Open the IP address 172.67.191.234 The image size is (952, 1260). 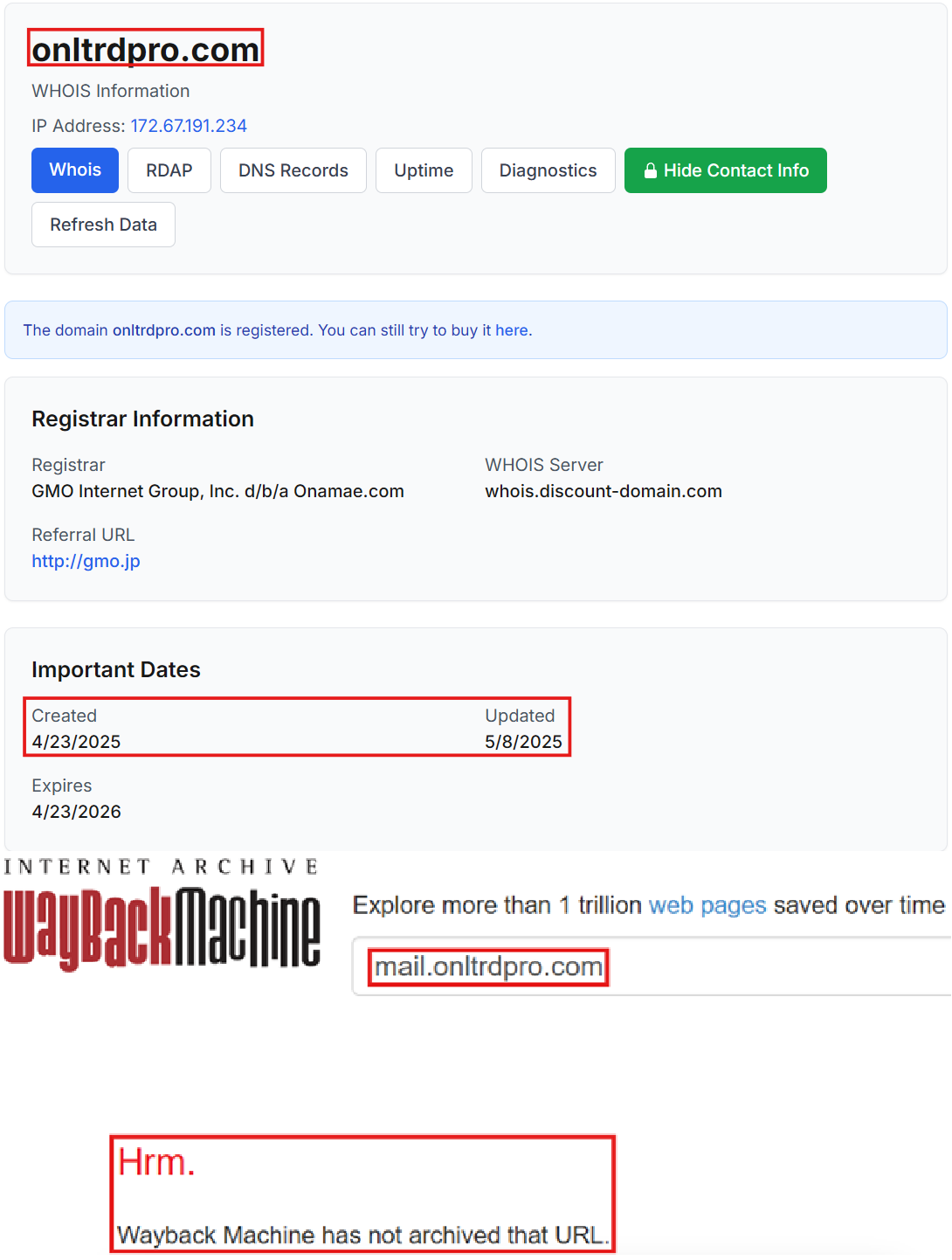click(x=188, y=126)
